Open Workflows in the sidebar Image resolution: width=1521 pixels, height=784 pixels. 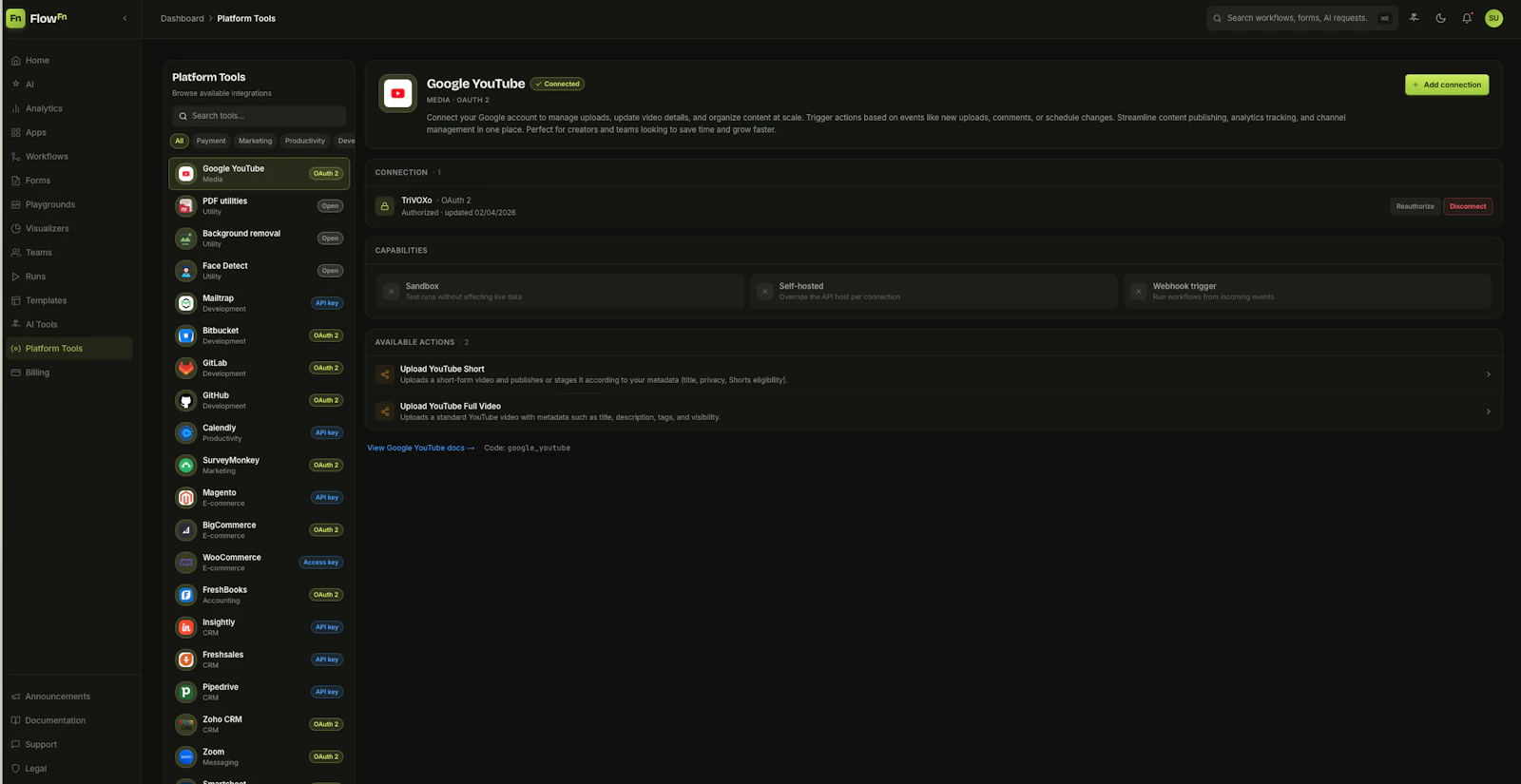click(x=68, y=156)
